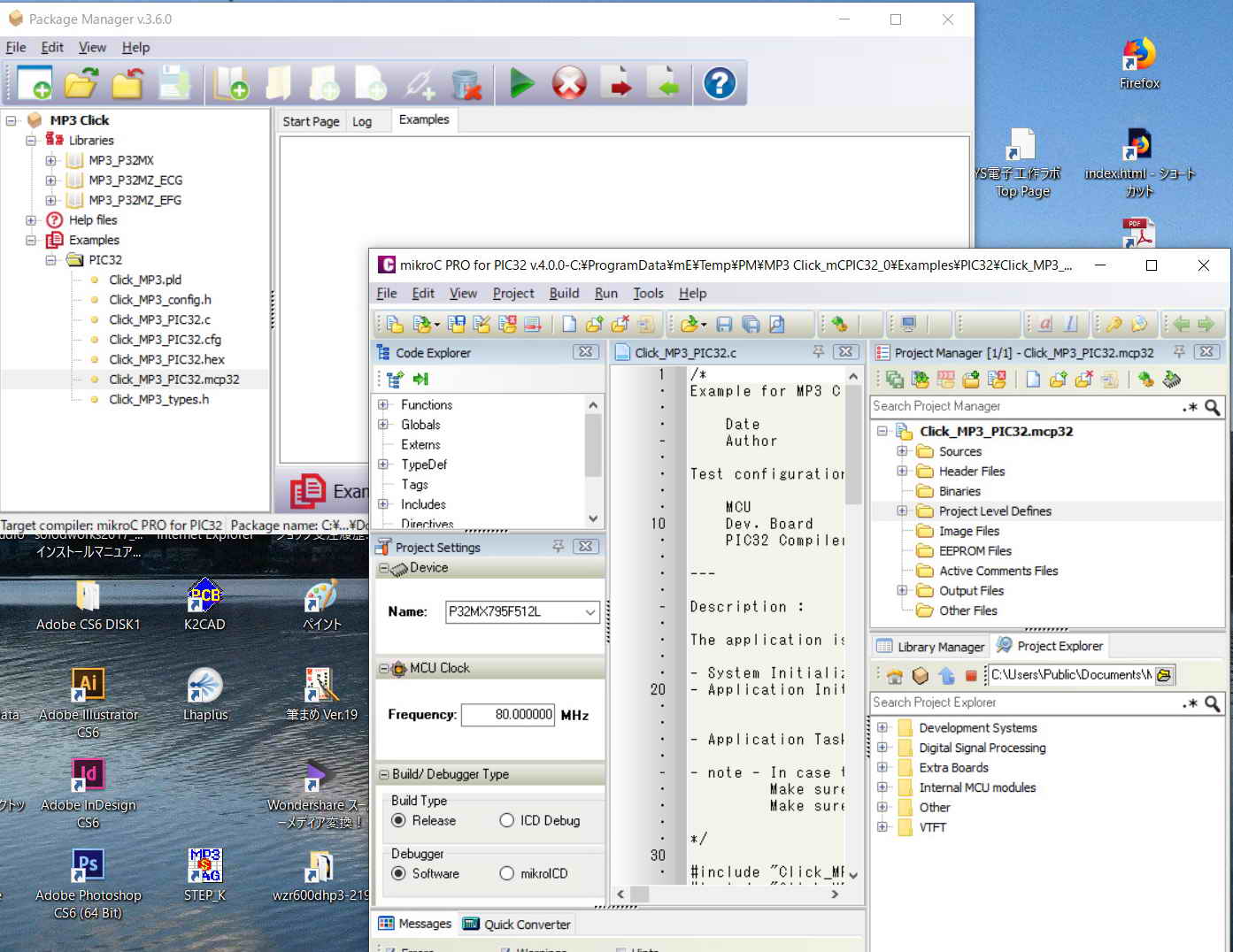
Task: Click the green arrow import icon in Package Manager
Action: tap(665, 83)
